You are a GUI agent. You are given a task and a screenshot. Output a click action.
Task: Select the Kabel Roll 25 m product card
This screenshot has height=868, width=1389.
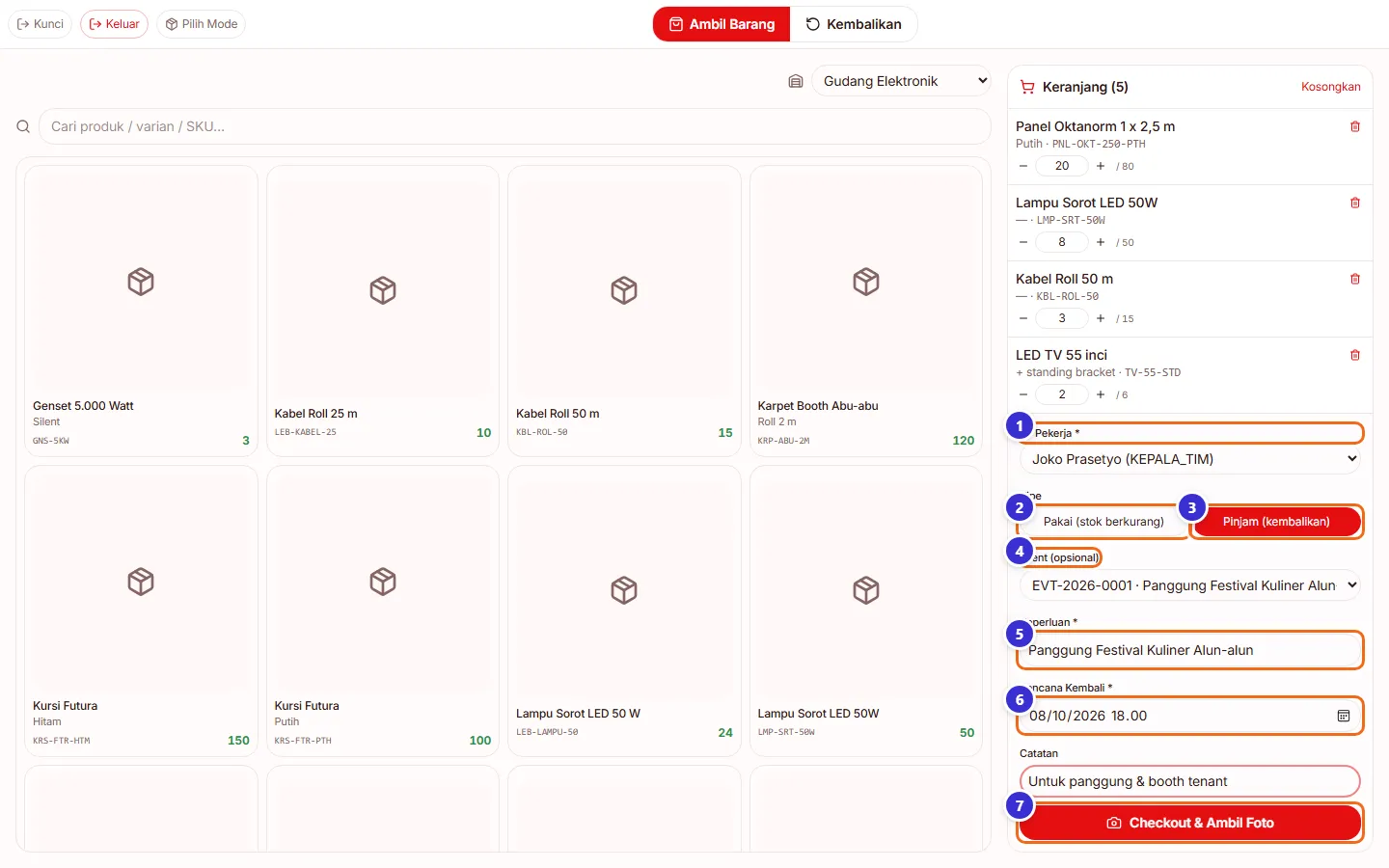click(x=383, y=311)
